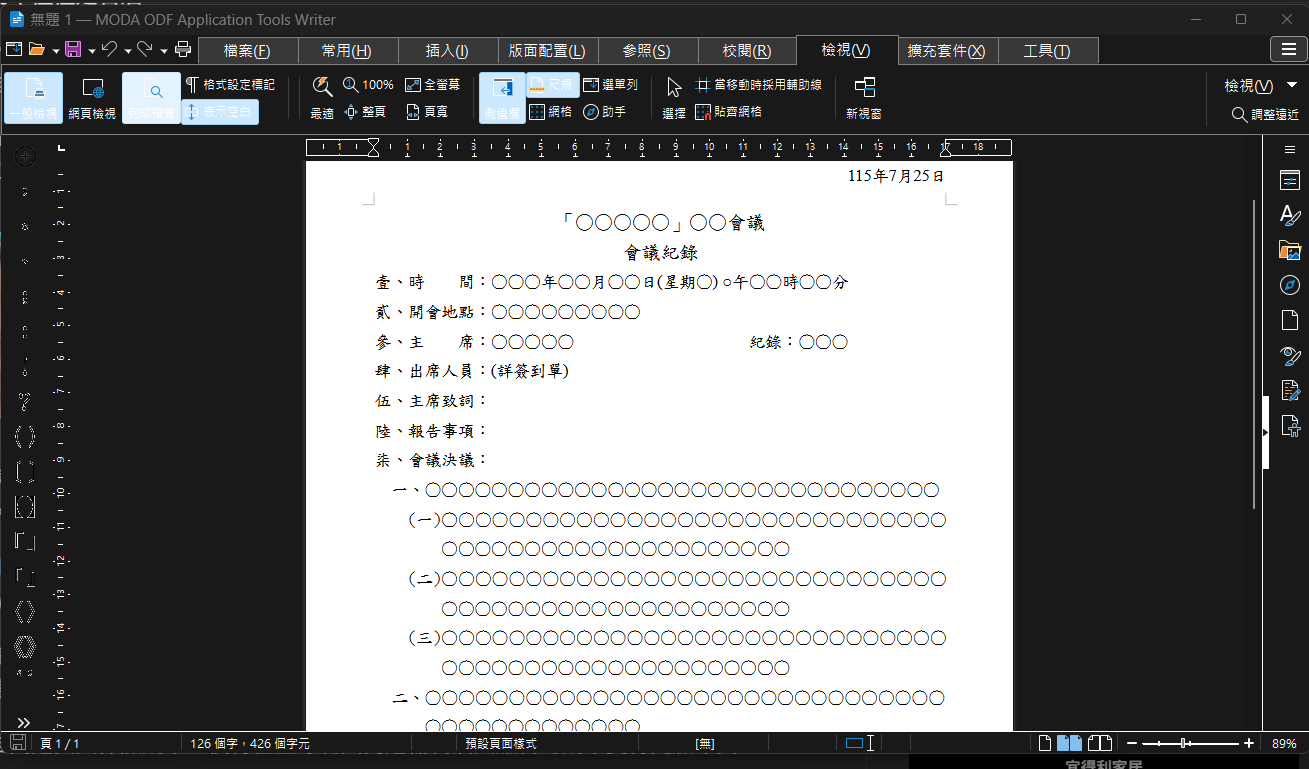Toggle 格式設定標記 formatting marks
Image resolution: width=1309 pixels, height=769 pixels.
[x=230, y=85]
